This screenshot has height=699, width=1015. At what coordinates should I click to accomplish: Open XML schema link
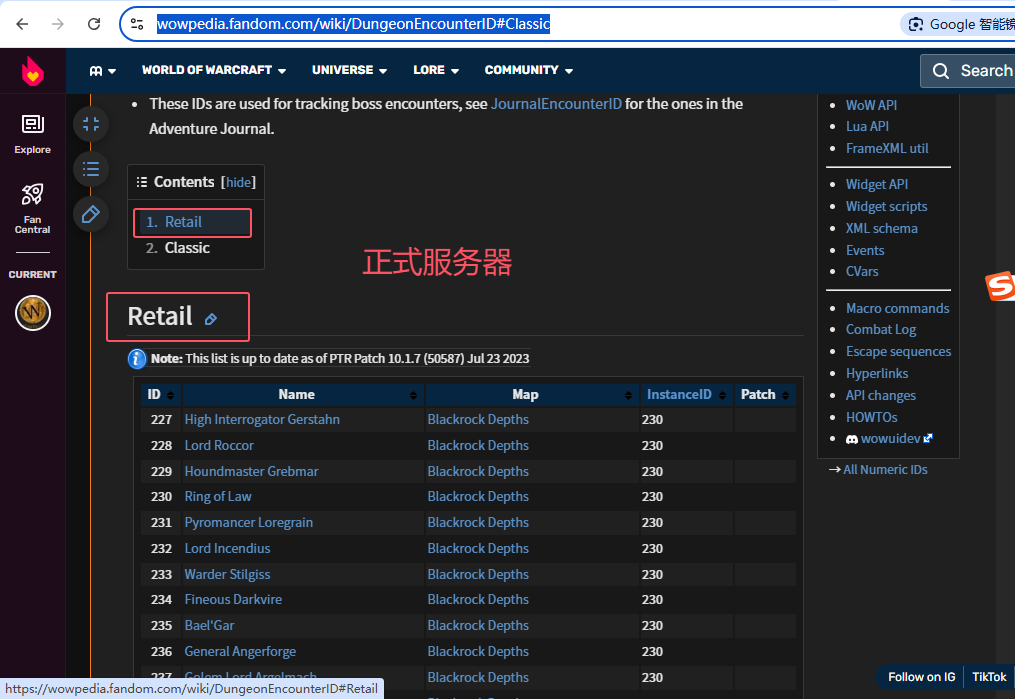pyautogui.click(x=882, y=228)
